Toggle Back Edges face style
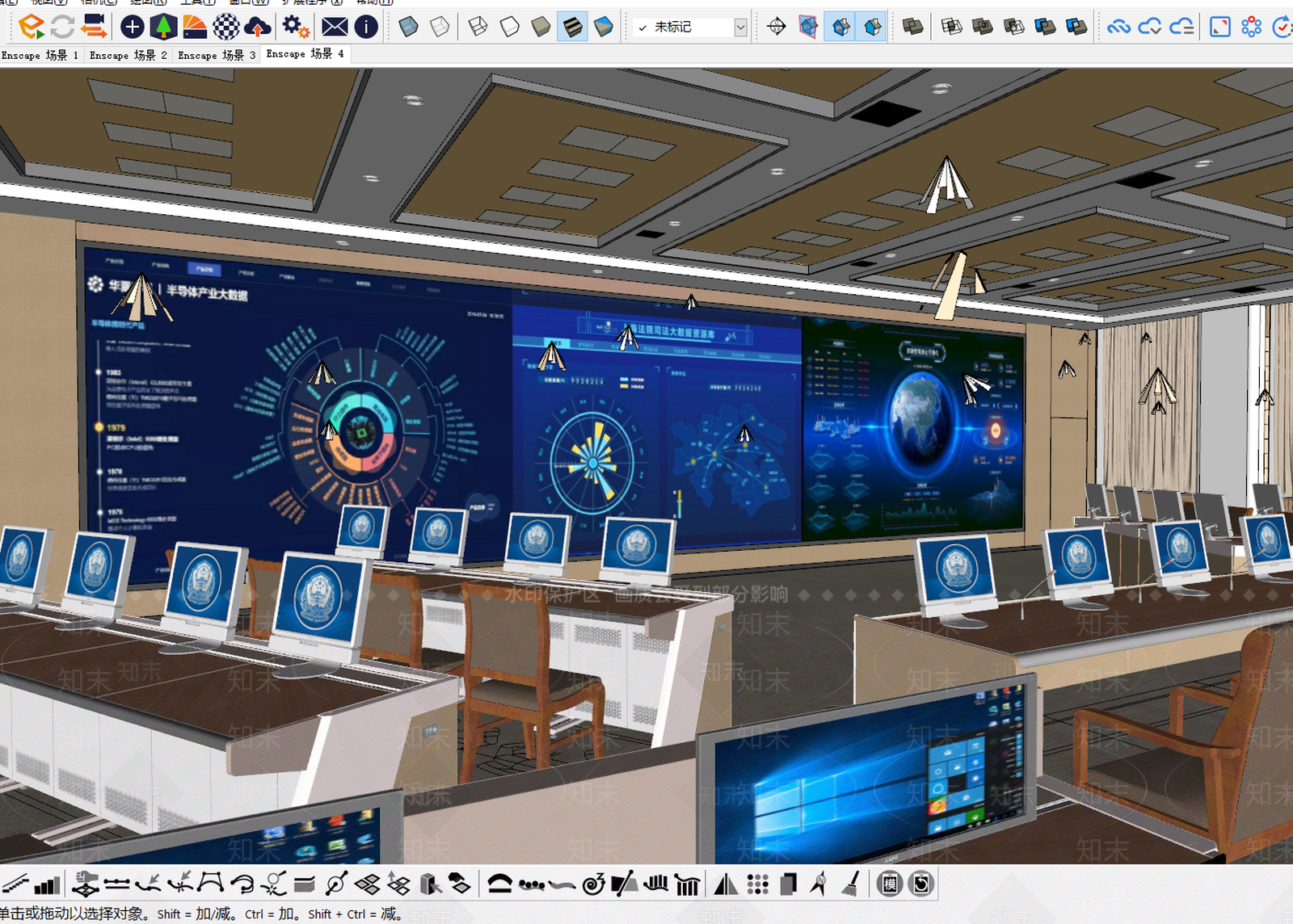The width and height of the screenshot is (1293, 924). (x=440, y=27)
